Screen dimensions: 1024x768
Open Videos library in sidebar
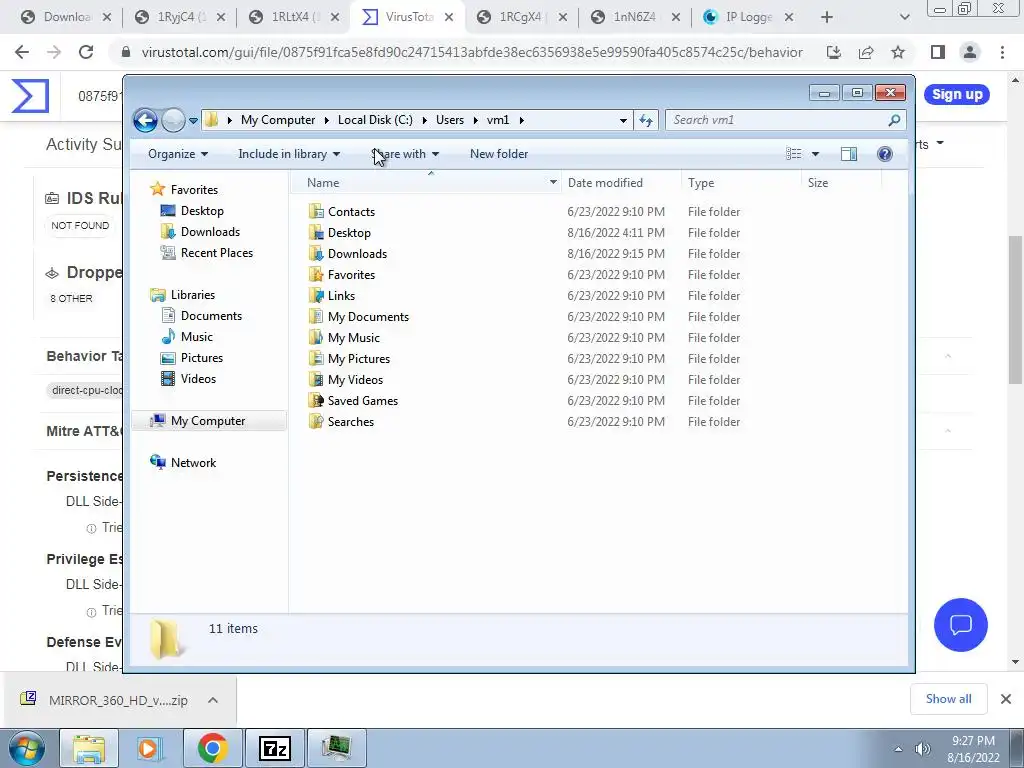pos(198,379)
